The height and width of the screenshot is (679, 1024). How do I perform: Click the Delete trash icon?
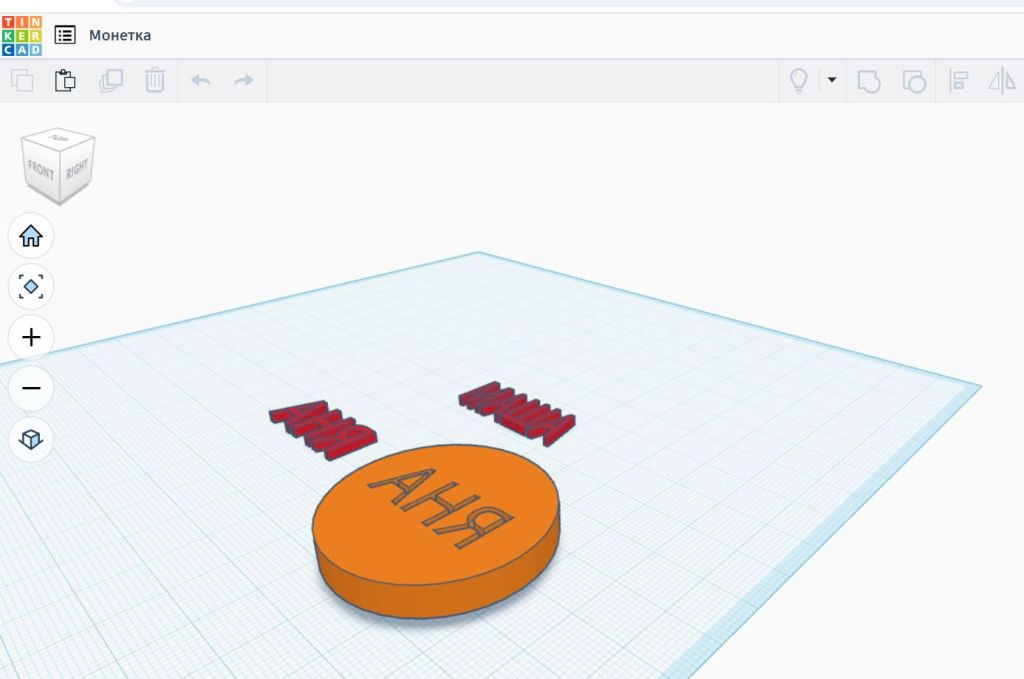(155, 80)
